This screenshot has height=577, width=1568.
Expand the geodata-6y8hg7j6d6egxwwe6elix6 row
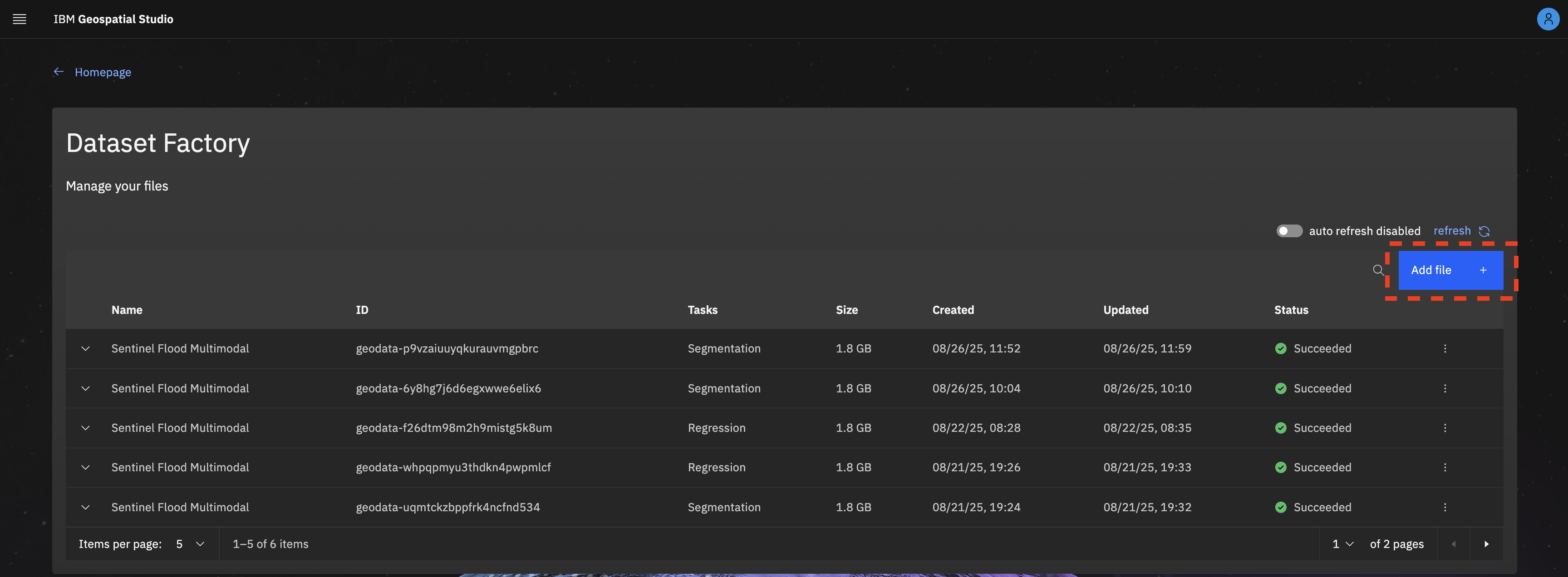point(85,388)
